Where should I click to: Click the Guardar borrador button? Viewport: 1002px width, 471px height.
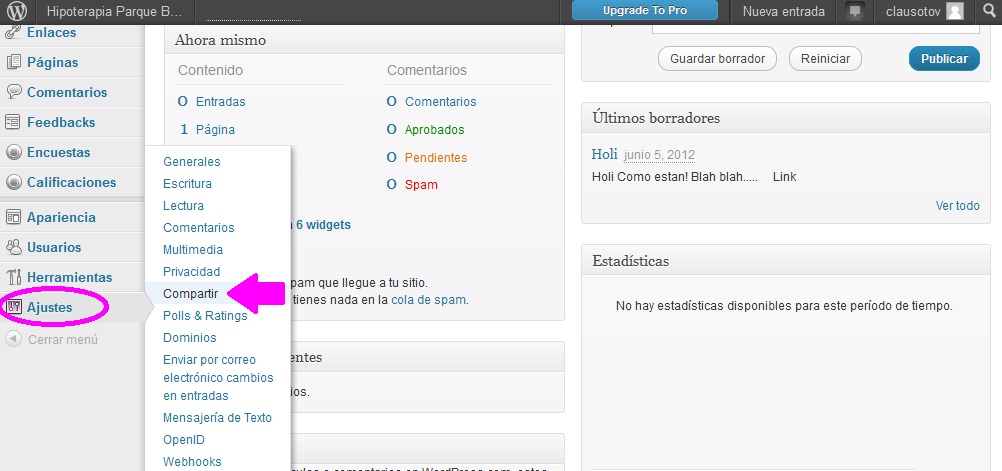coord(717,59)
